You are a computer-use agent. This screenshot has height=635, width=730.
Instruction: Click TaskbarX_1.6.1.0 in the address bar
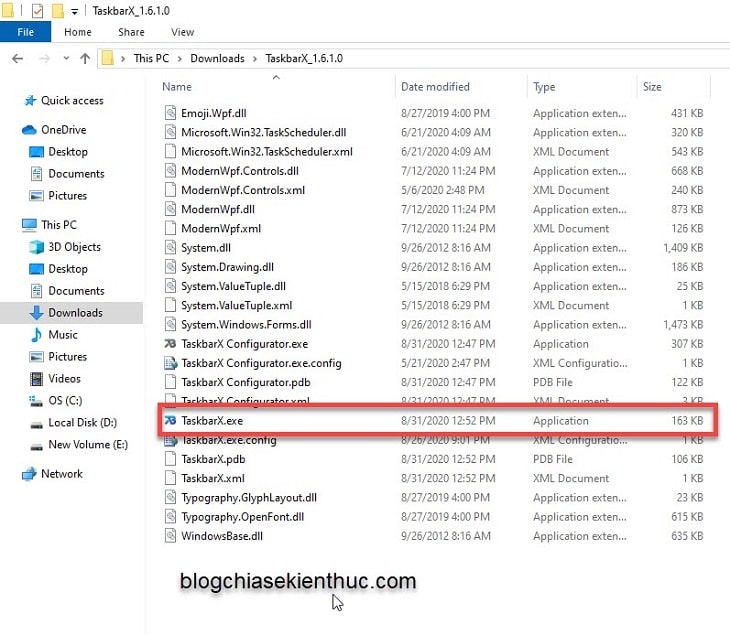tap(304, 58)
